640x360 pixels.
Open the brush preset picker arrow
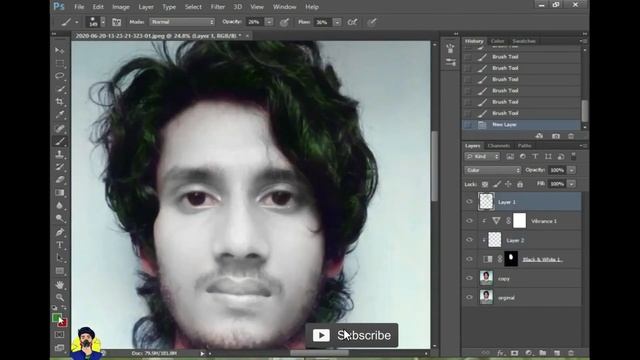click(x=103, y=22)
